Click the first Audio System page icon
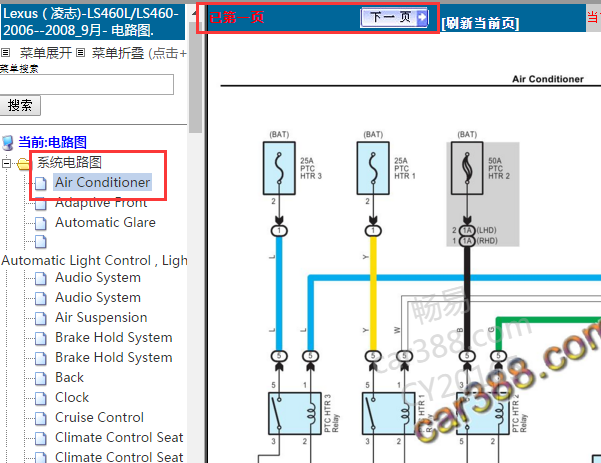The image size is (601, 463). [41, 279]
